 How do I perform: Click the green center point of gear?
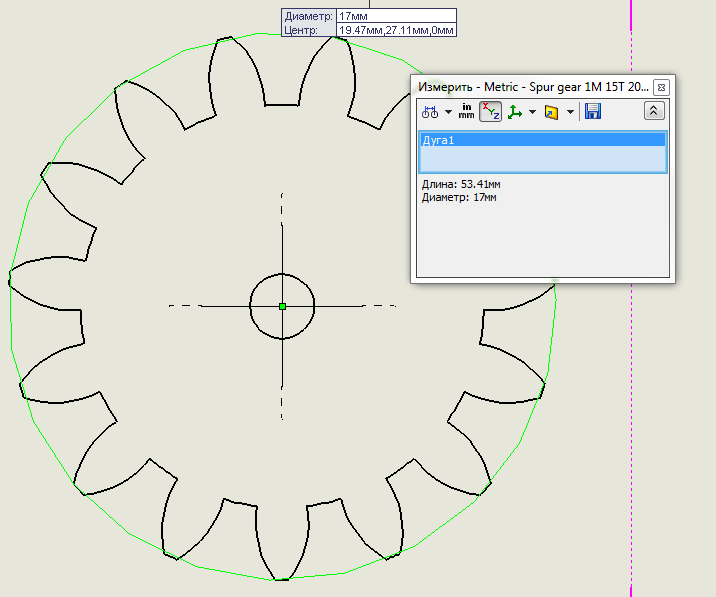[x=282, y=306]
